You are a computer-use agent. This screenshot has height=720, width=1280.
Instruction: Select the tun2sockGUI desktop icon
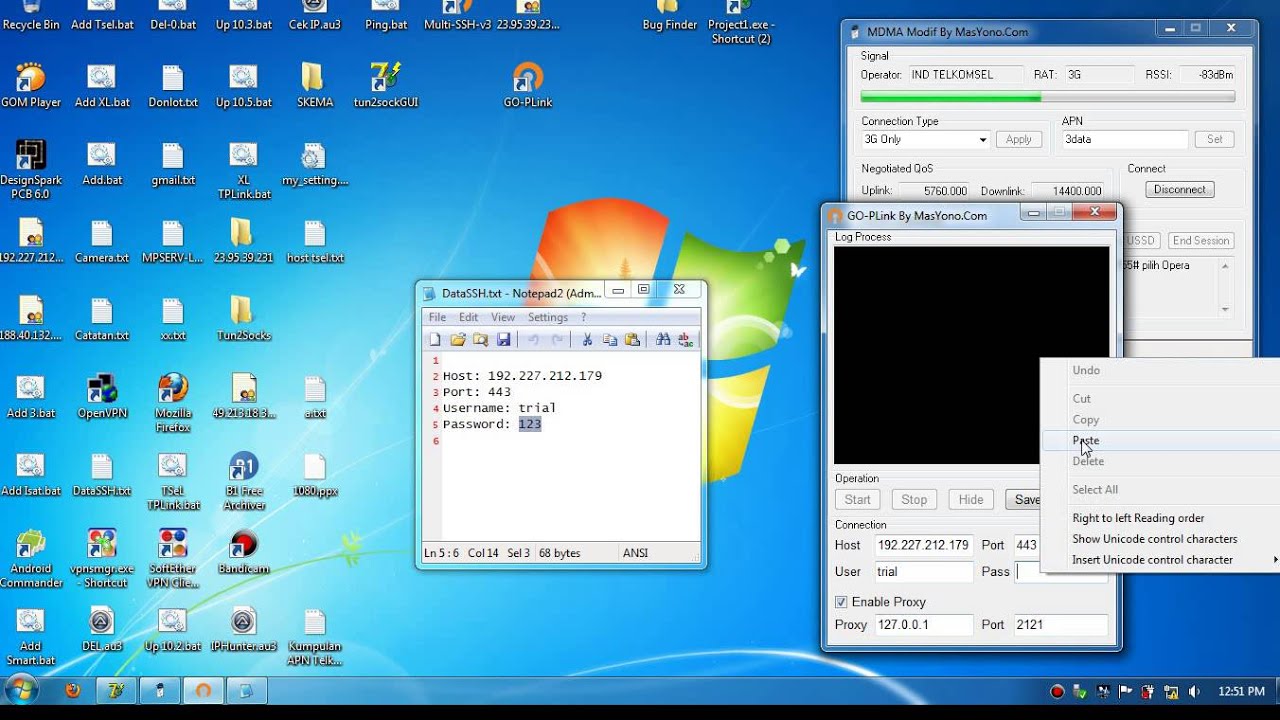[386, 85]
